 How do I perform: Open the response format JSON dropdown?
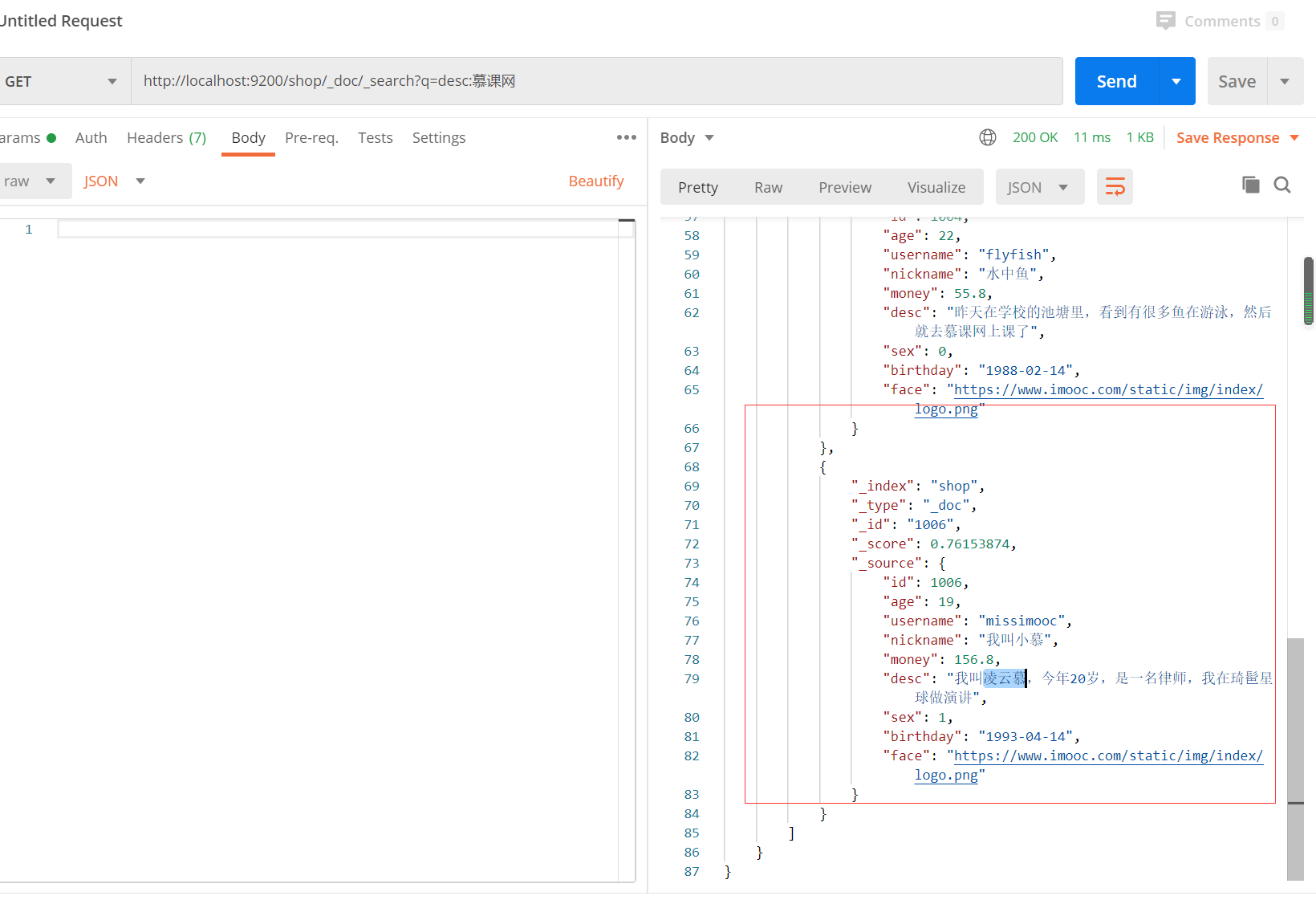tap(1039, 187)
